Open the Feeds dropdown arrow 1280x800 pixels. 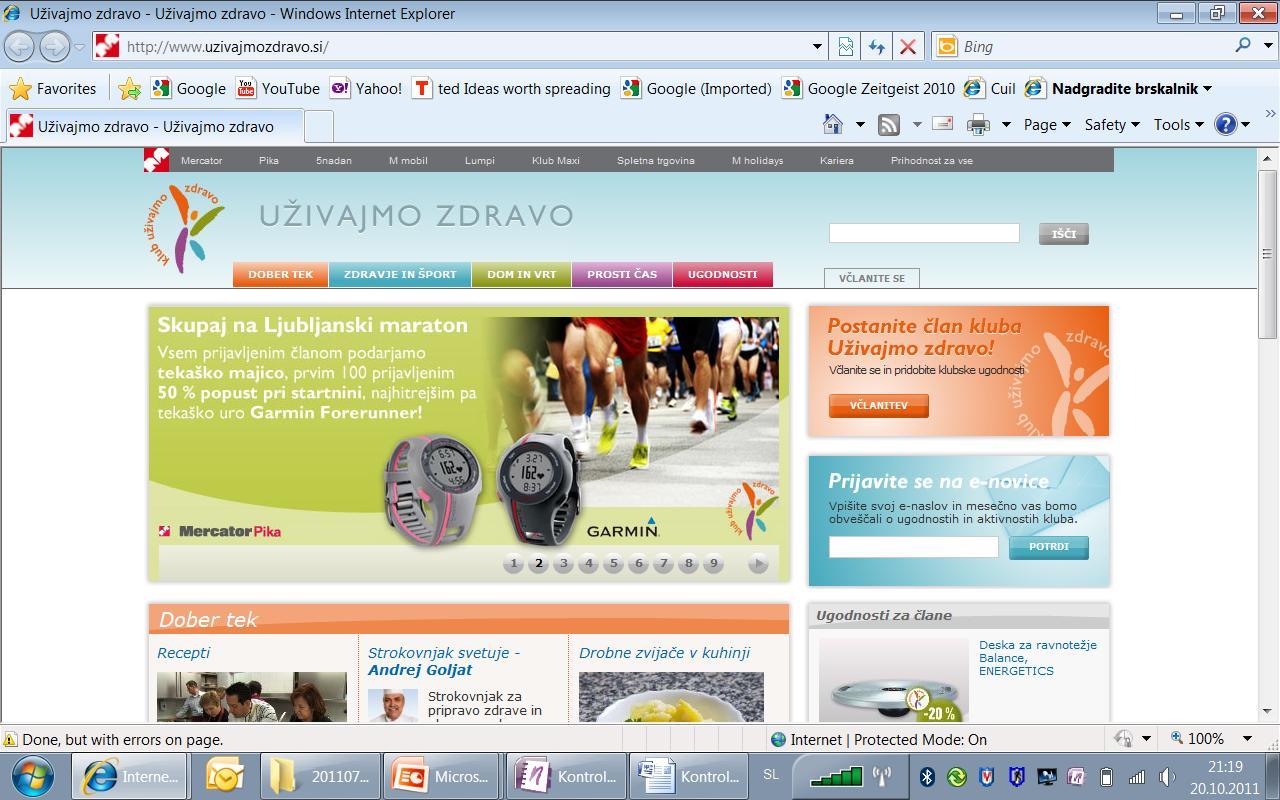click(916, 125)
